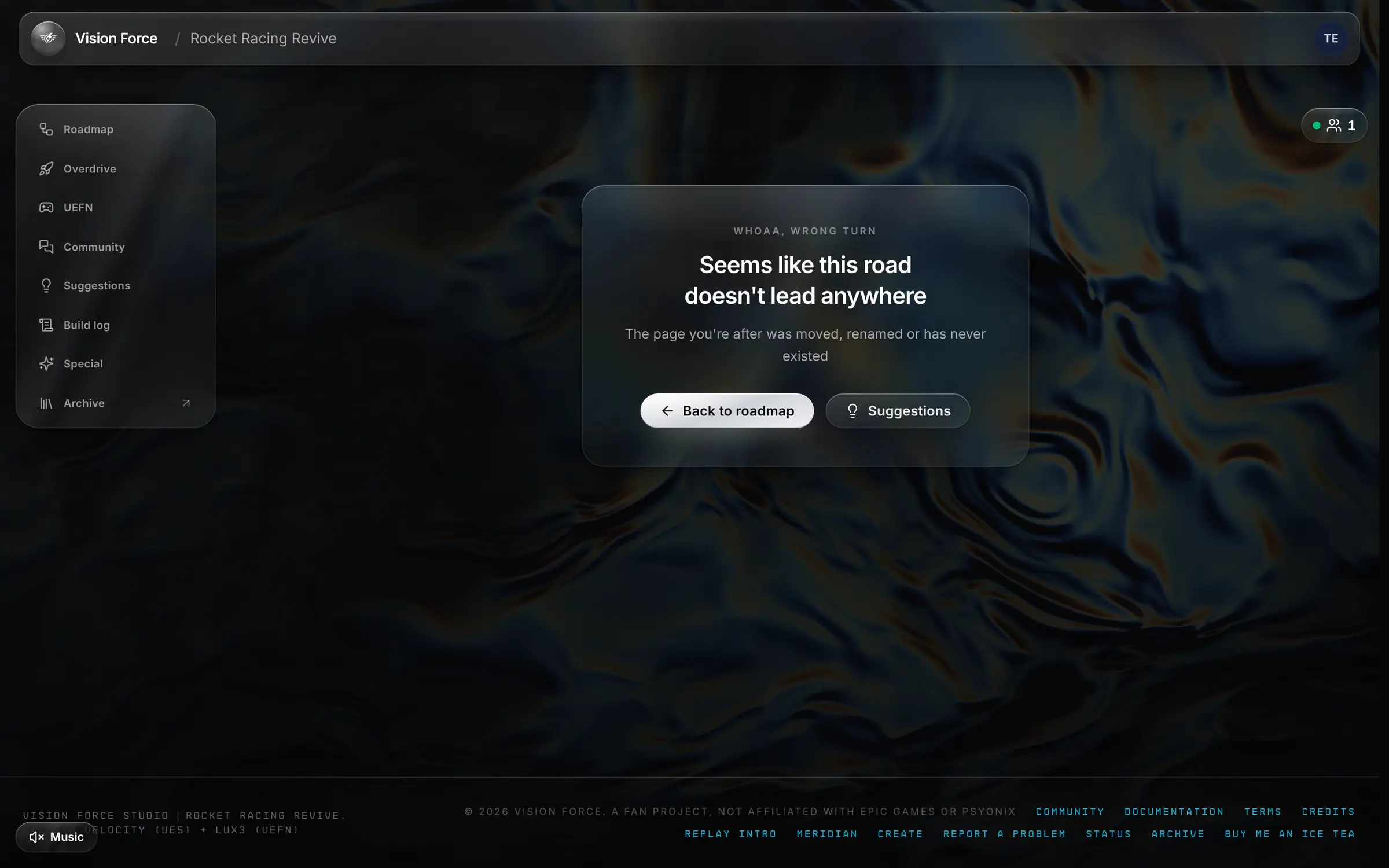1389x868 pixels.
Task: Click the Rocket Racing Revive breadcrumb
Action: click(x=263, y=38)
